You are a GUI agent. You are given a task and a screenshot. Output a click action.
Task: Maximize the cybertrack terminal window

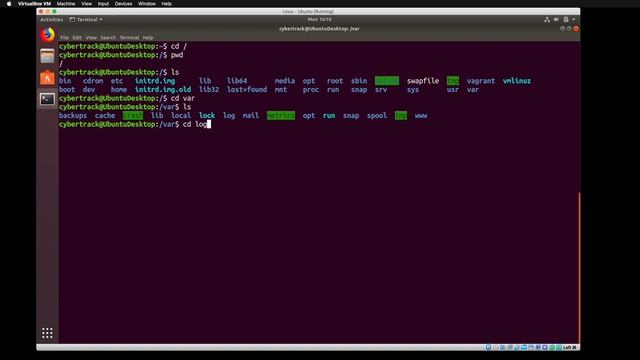tap(569, 29)
